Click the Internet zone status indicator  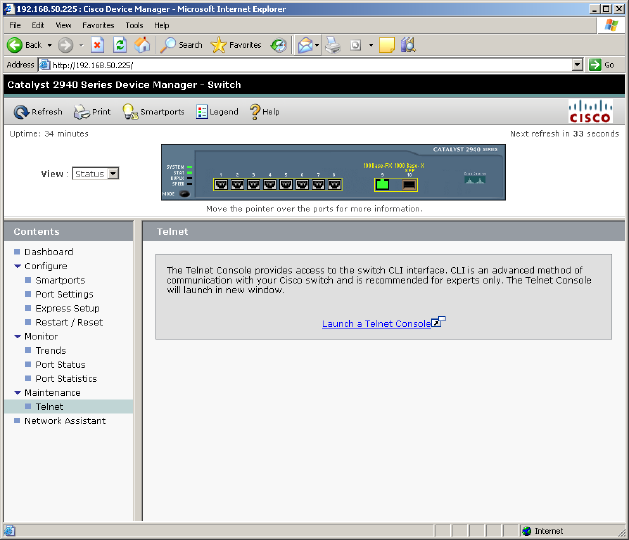point(543,531)
